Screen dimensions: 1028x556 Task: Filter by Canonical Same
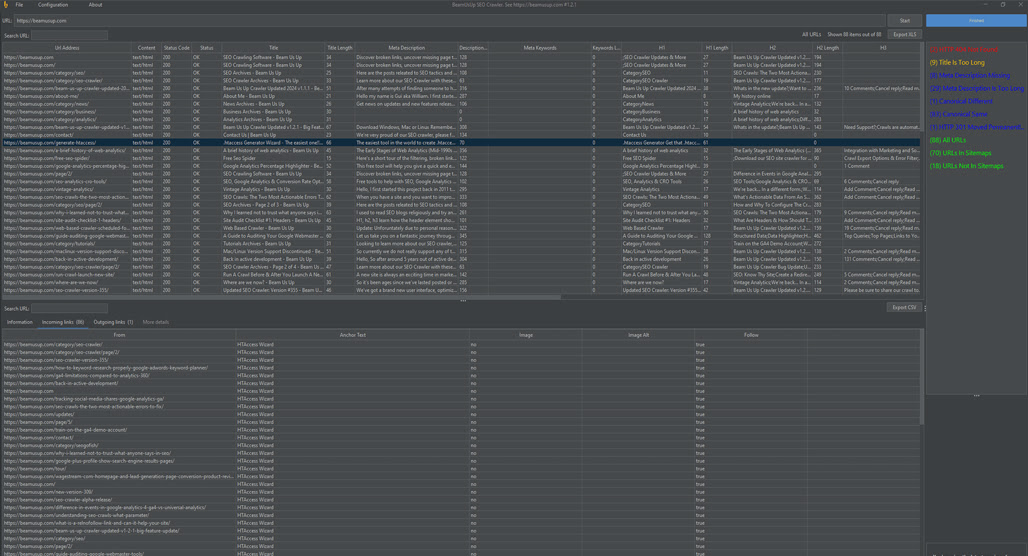tap(959, 114)
